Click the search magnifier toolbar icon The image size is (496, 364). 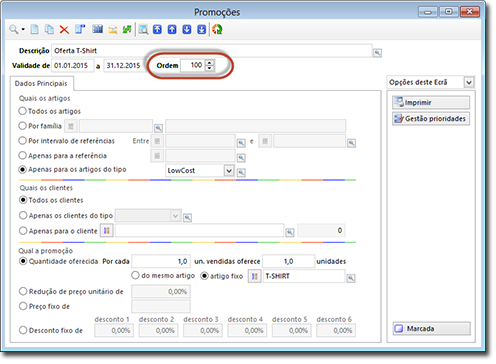(14, 30)
